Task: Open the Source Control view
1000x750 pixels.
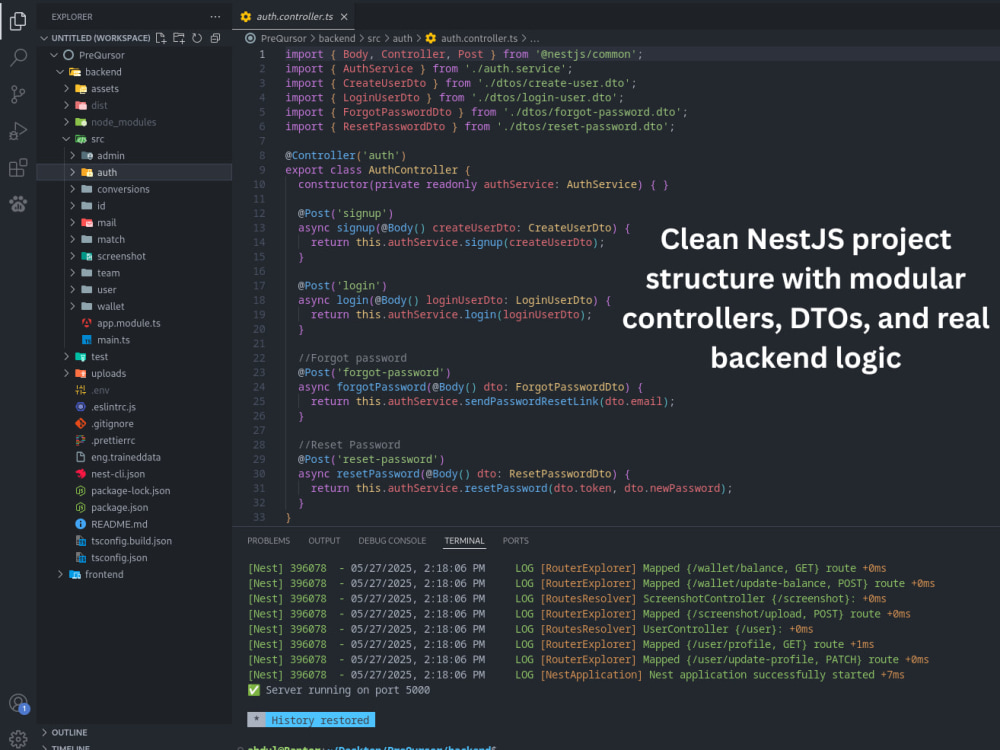Action: tap(18, 95)
